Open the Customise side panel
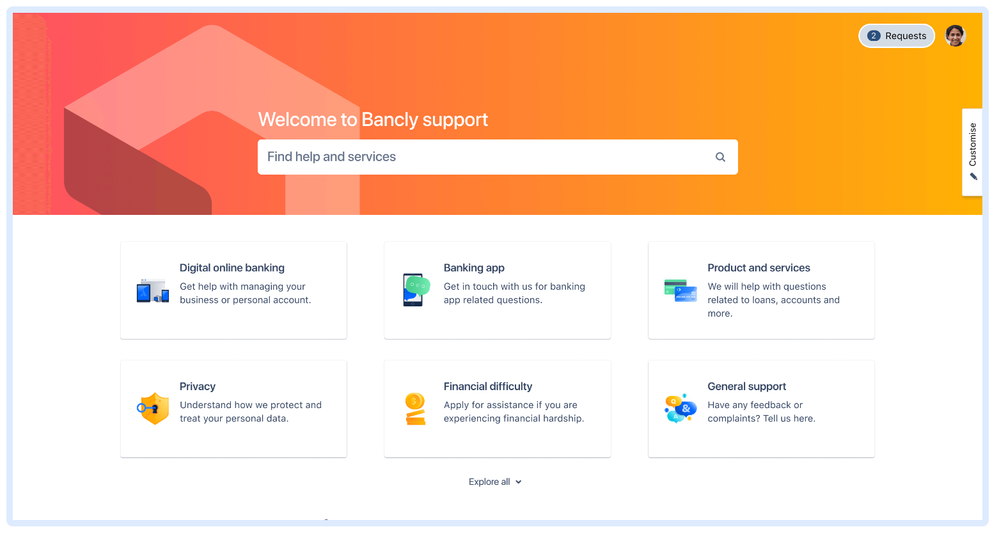This screenshot has height=536, width=999. 972,152
